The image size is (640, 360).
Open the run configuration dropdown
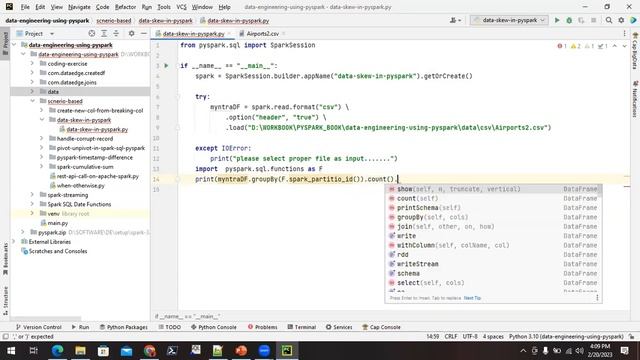tap(509, 20)
